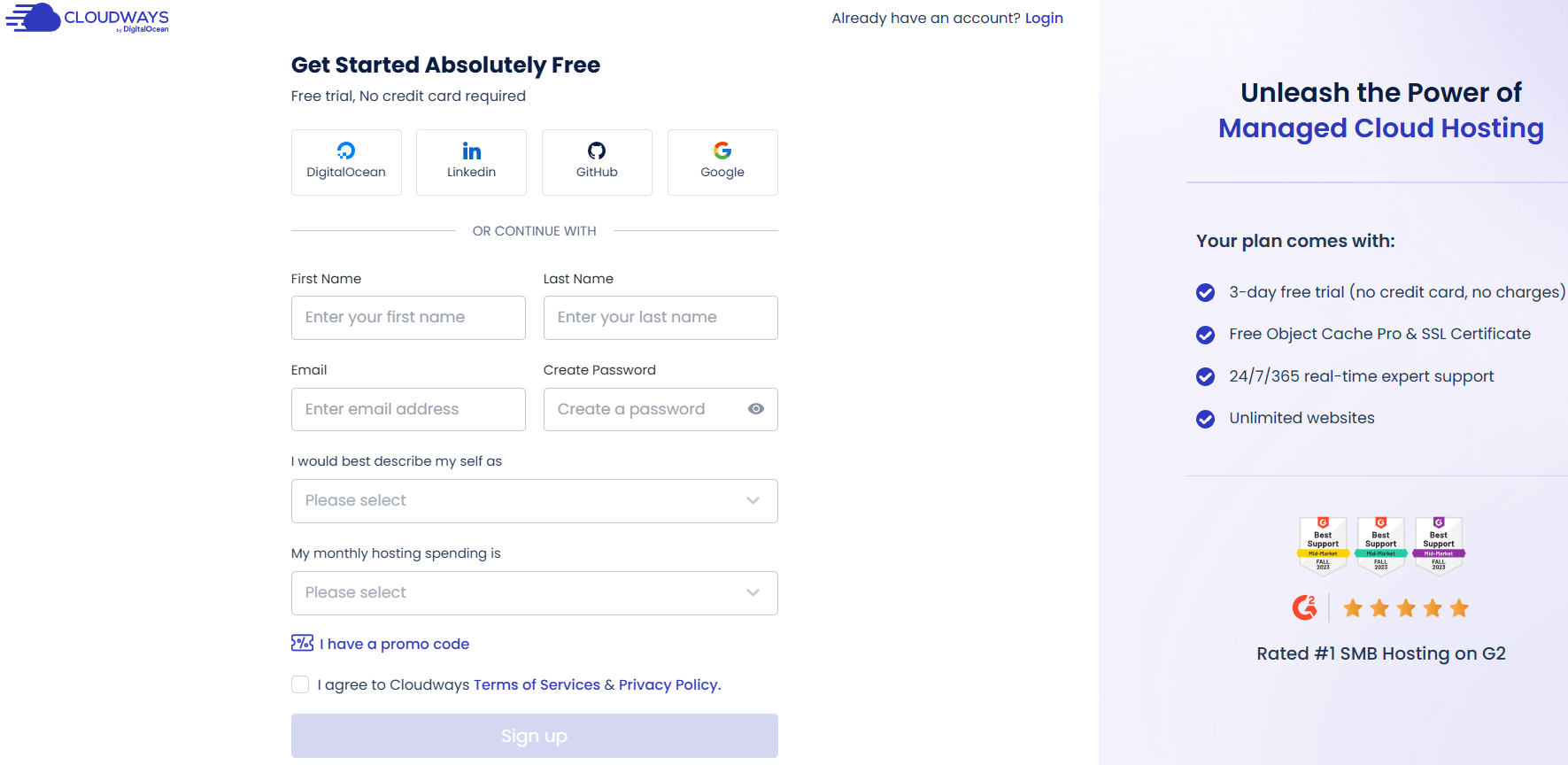Screen dimensions: 1568x765
Task: Open the Terms of Services link
Action: (537, 684)
